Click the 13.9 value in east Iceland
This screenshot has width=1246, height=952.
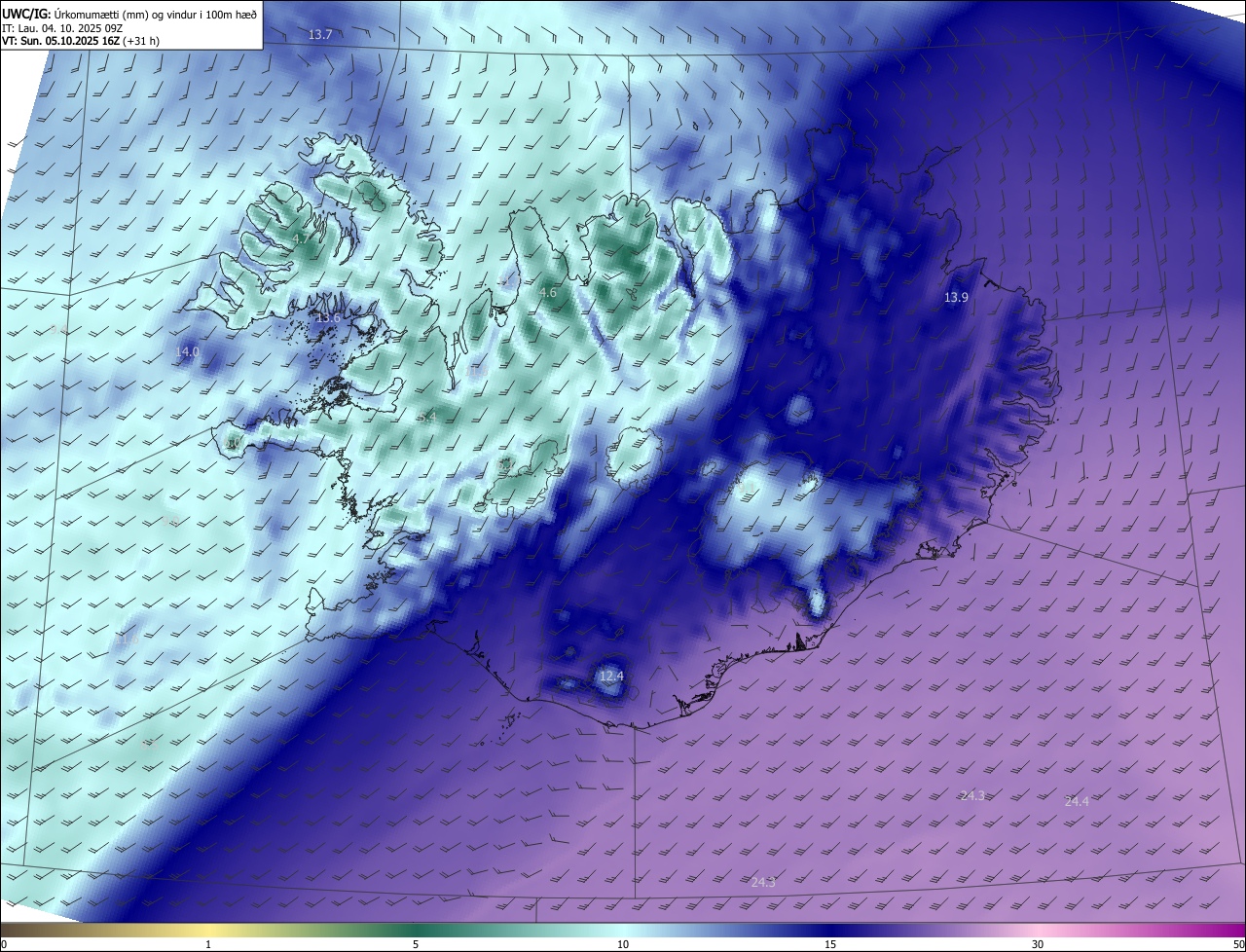tap(956, 297)
